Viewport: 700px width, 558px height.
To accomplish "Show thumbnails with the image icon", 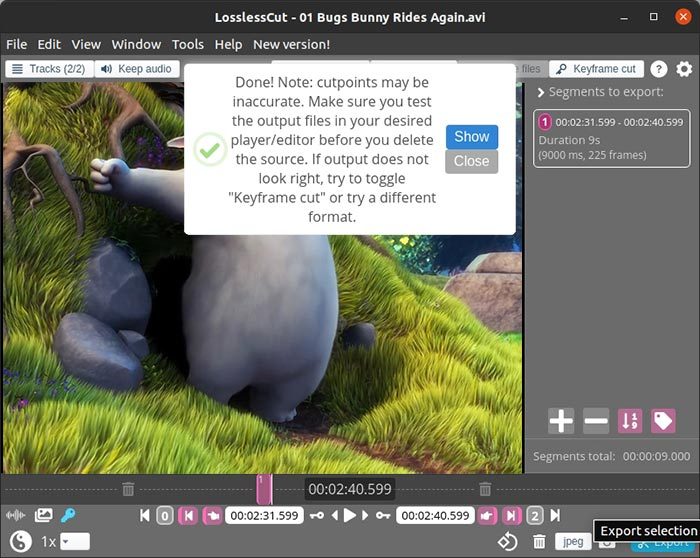I will (x=43, y=516).
